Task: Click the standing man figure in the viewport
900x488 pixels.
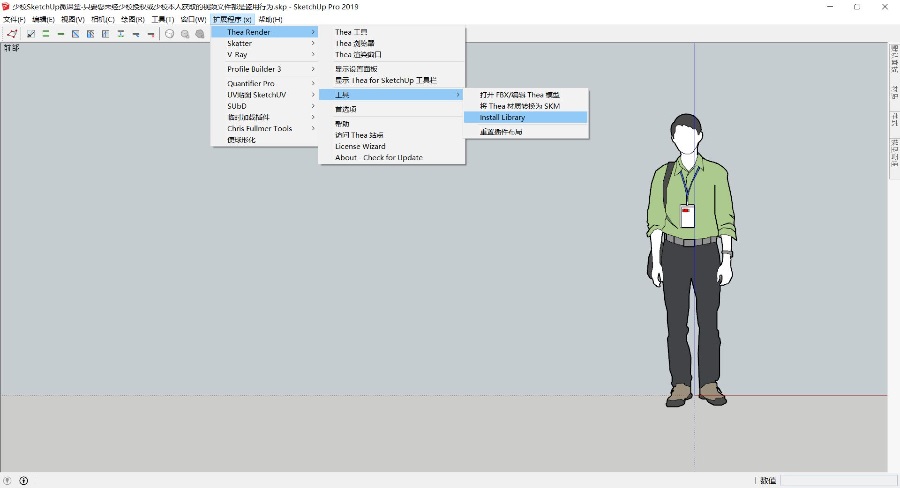Action: 692,260
